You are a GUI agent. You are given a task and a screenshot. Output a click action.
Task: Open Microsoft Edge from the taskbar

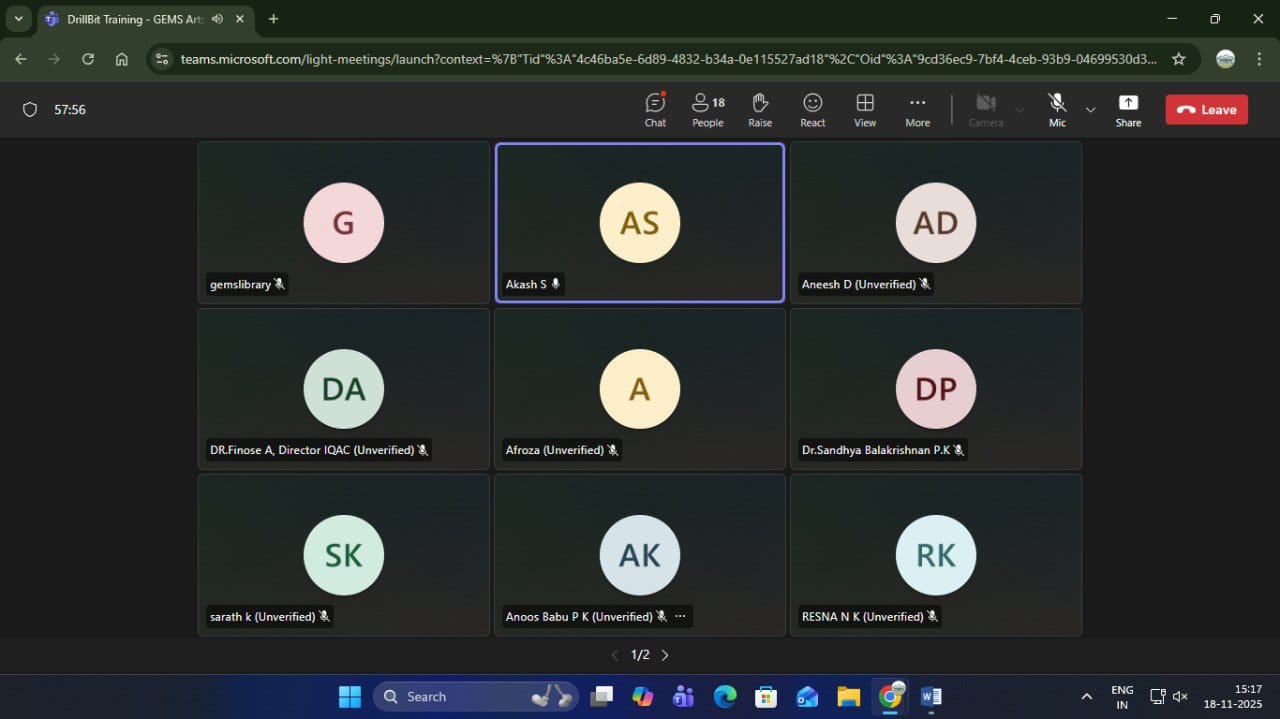click(724, 696)
